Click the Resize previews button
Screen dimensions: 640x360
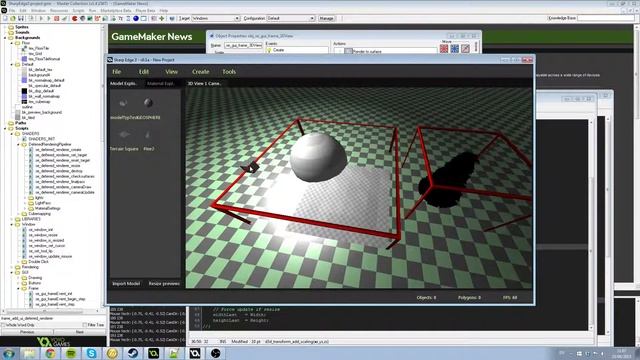tap(164, 283)
